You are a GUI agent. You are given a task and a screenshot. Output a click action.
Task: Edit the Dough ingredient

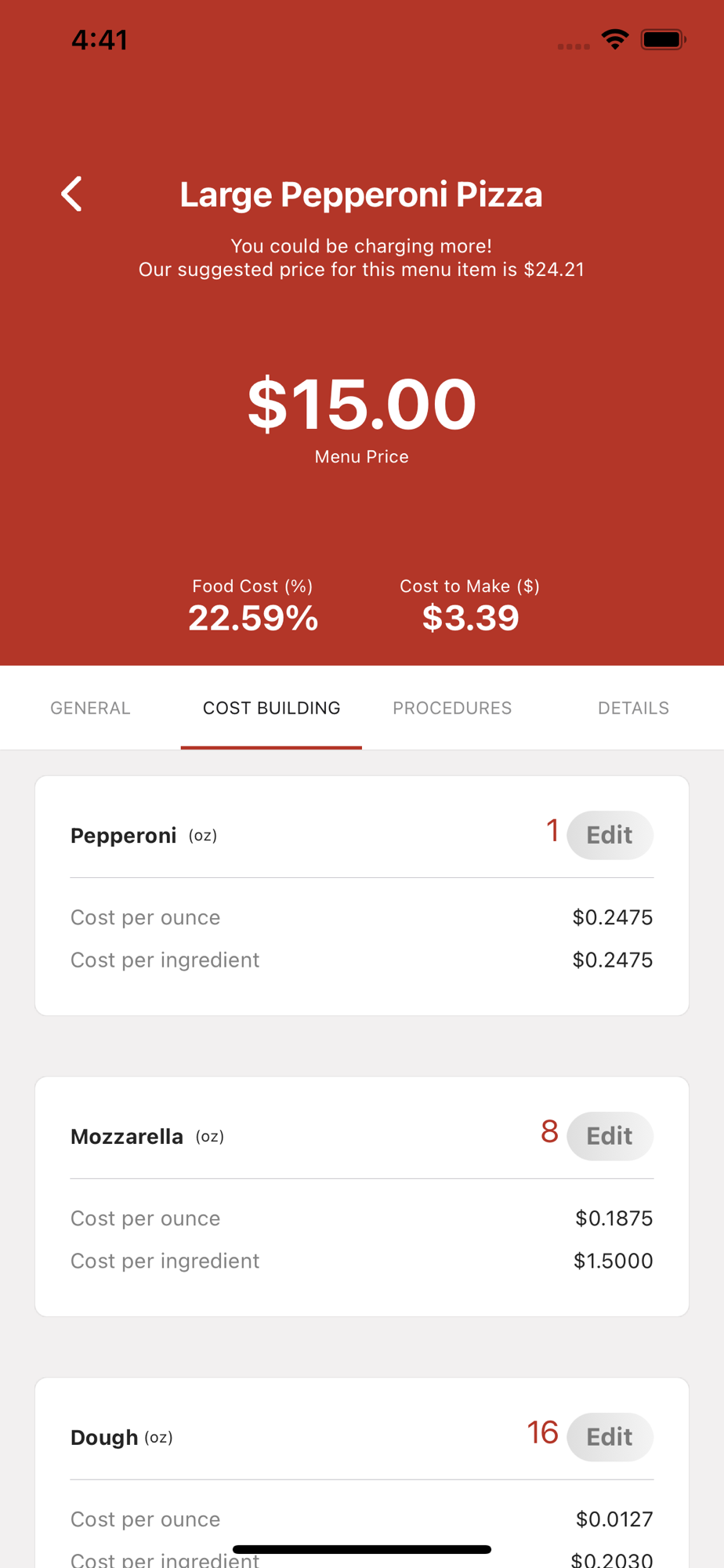point(610,1437)
